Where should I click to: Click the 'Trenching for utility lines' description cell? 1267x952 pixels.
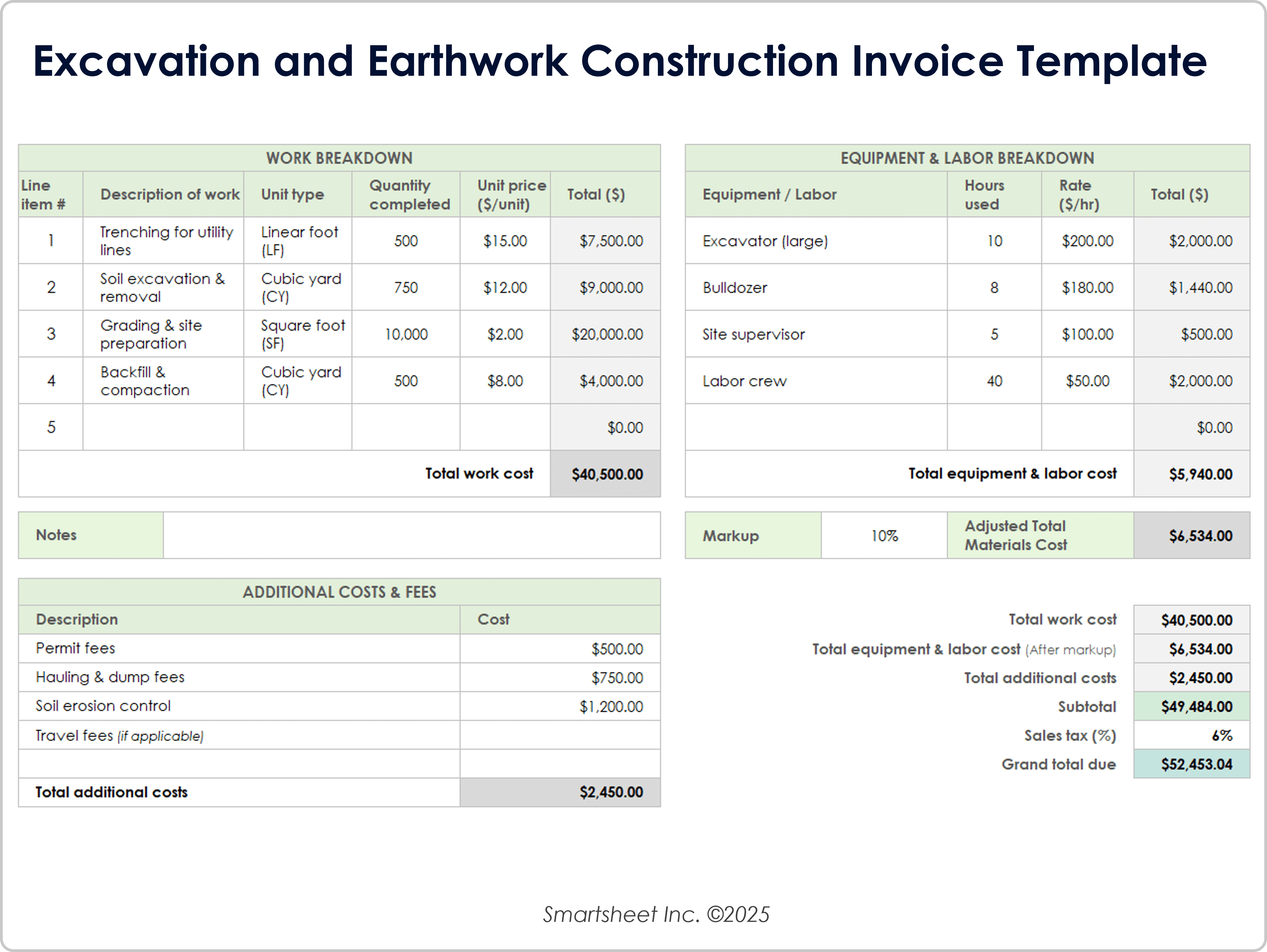tap(163, 240)
